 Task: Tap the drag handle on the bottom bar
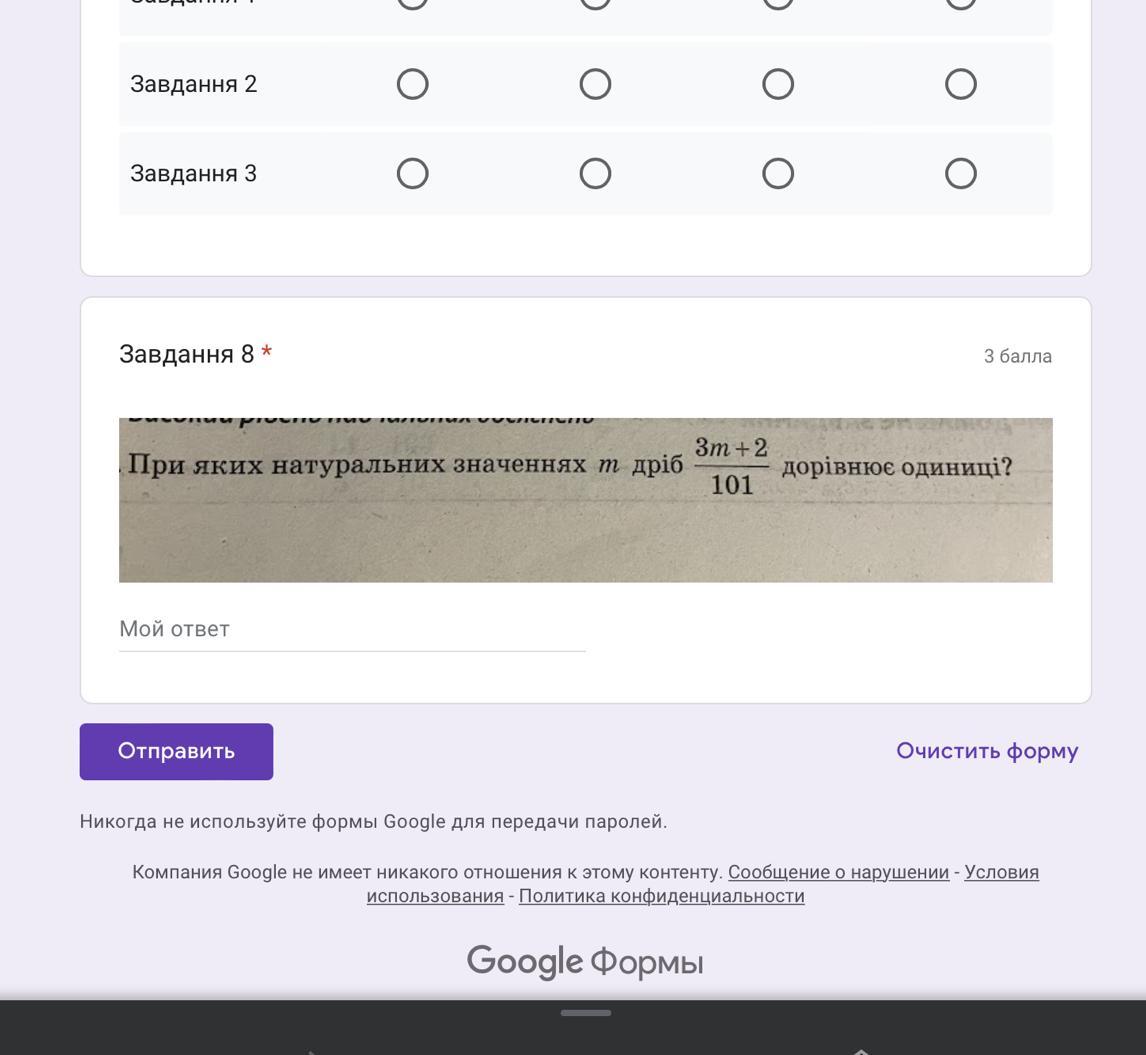[586, 1013]
